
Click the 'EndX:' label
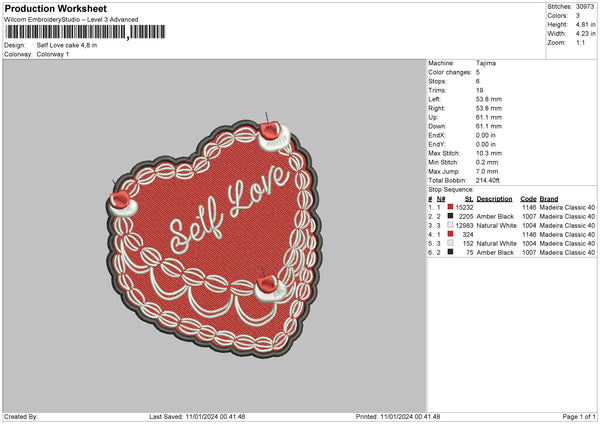[437, 135]
